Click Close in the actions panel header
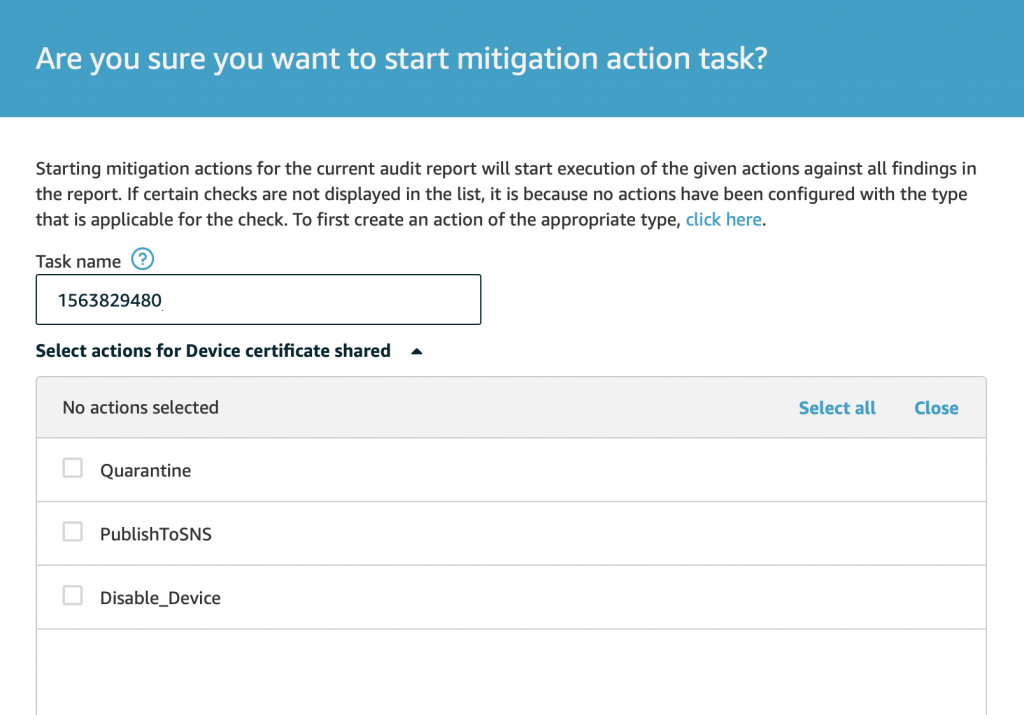The image size is (1024, 715). [x=936, y=408]
